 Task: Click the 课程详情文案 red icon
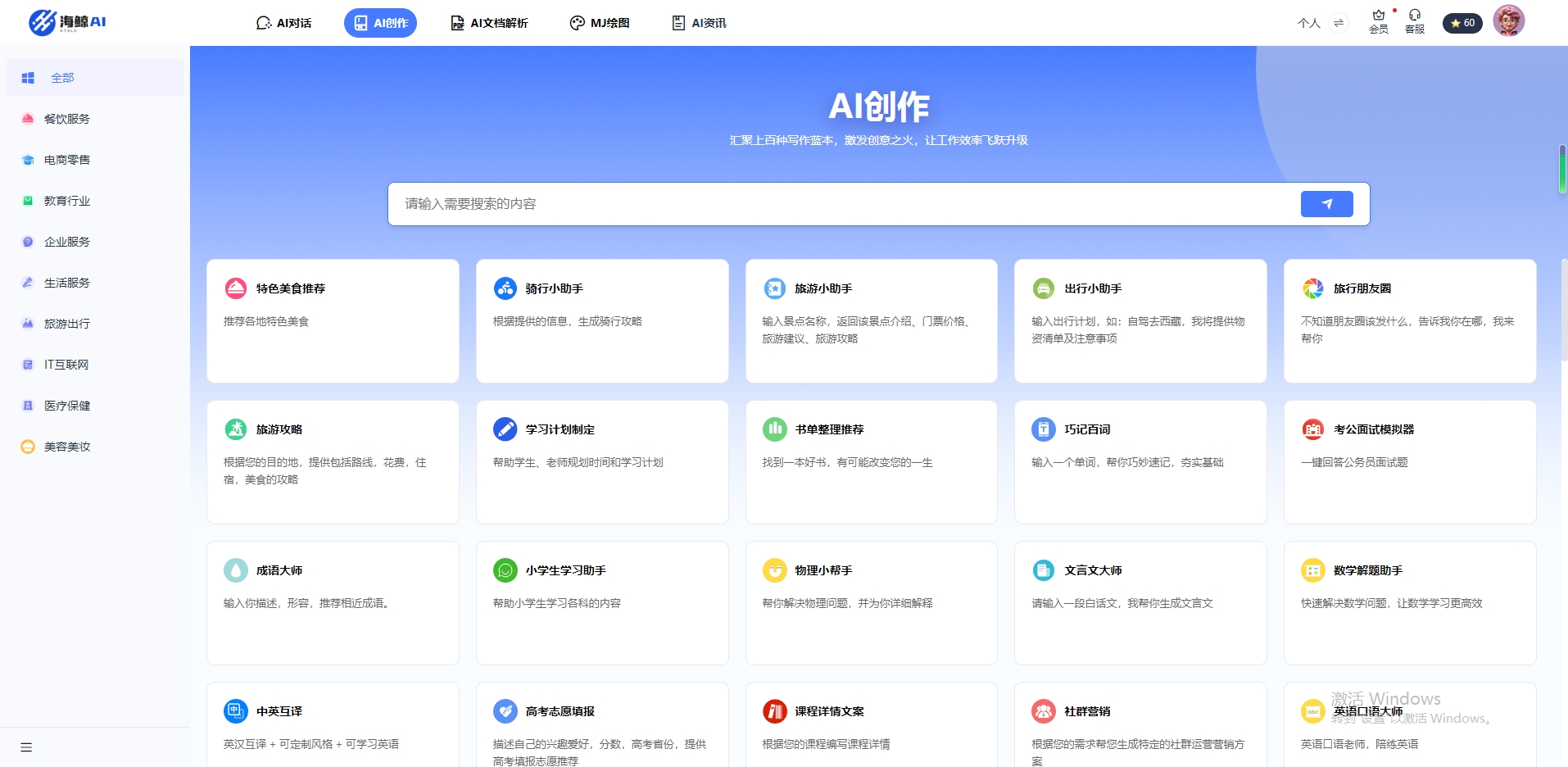click(774, 711)
